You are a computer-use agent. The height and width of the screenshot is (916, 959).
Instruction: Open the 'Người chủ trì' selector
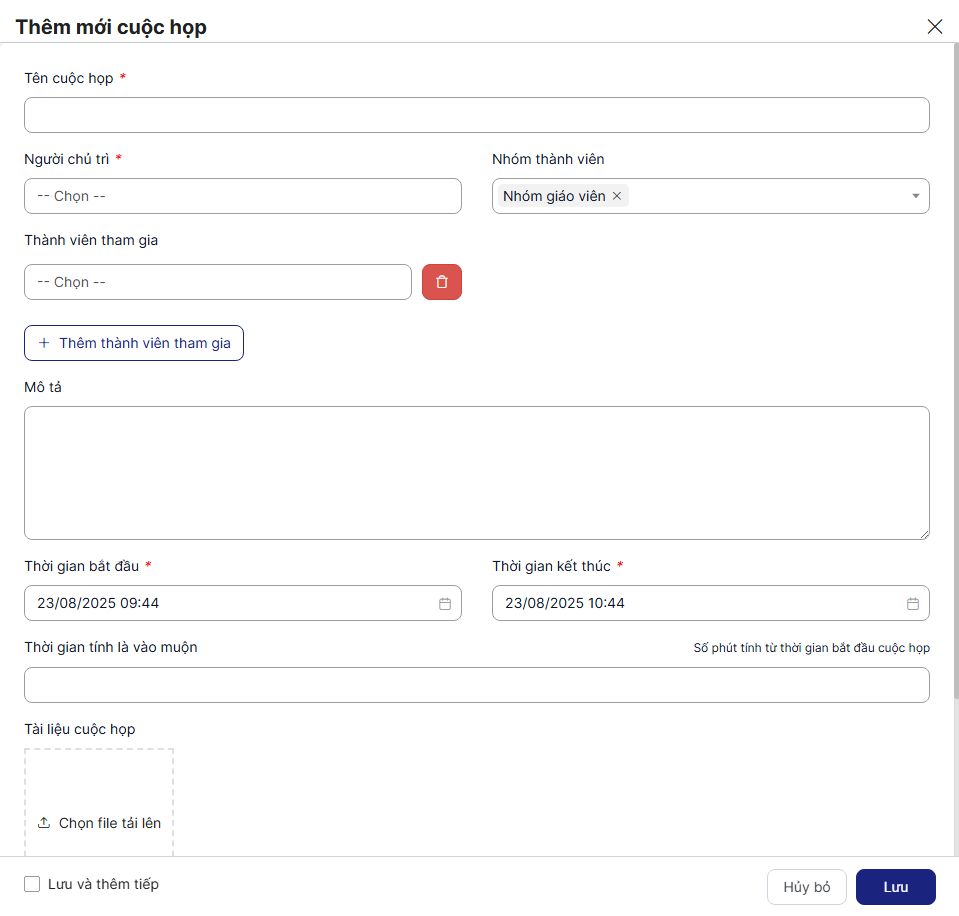(x=242, y=196)
